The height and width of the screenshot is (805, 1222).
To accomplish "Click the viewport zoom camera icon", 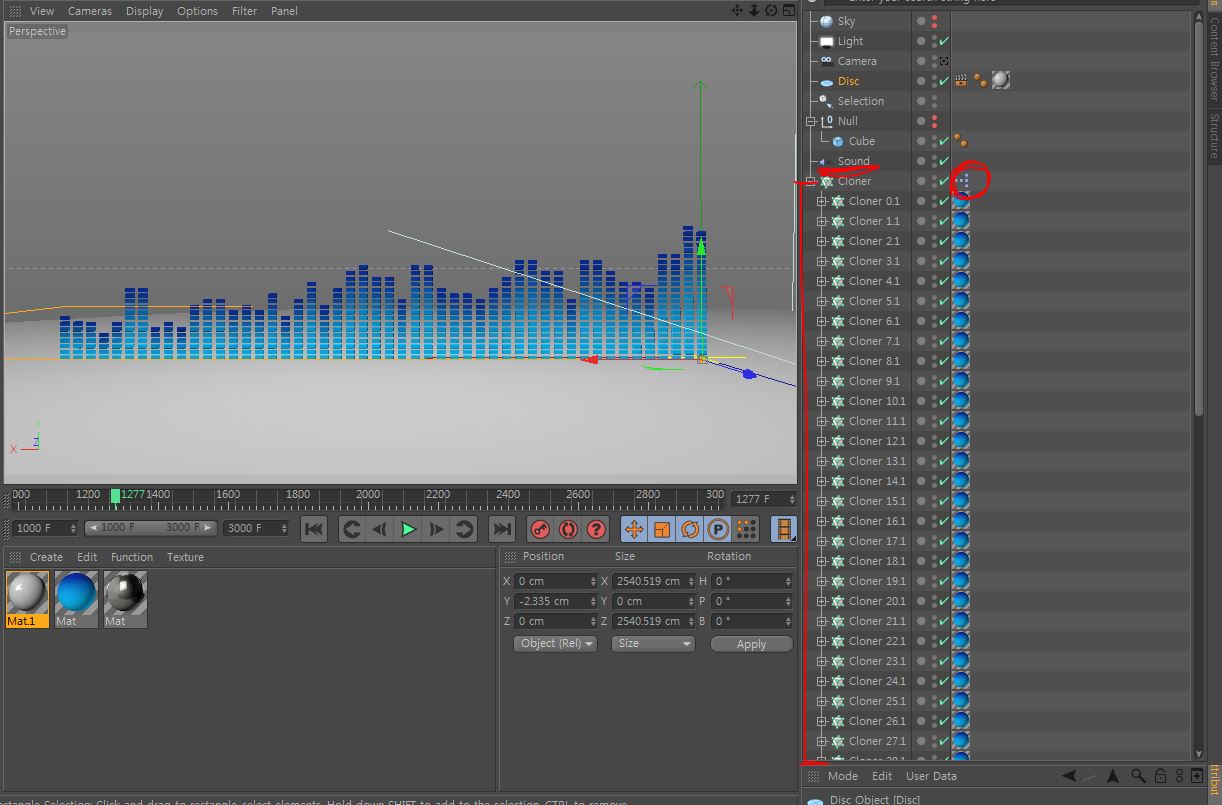I will 754,10.
